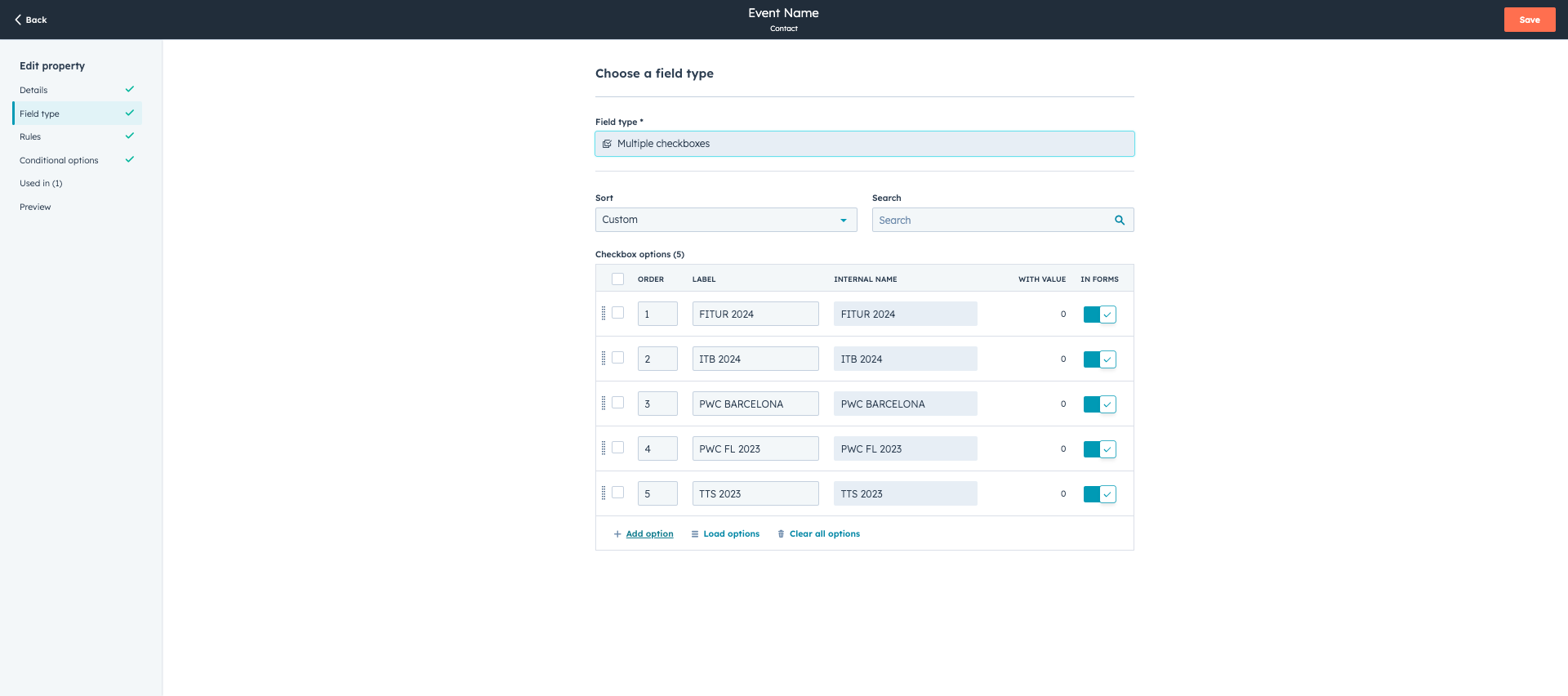The width and height of the screenshot is (1568, 696).
Task: Click the IN FORMS column header
Action: tap(1100, 279)
